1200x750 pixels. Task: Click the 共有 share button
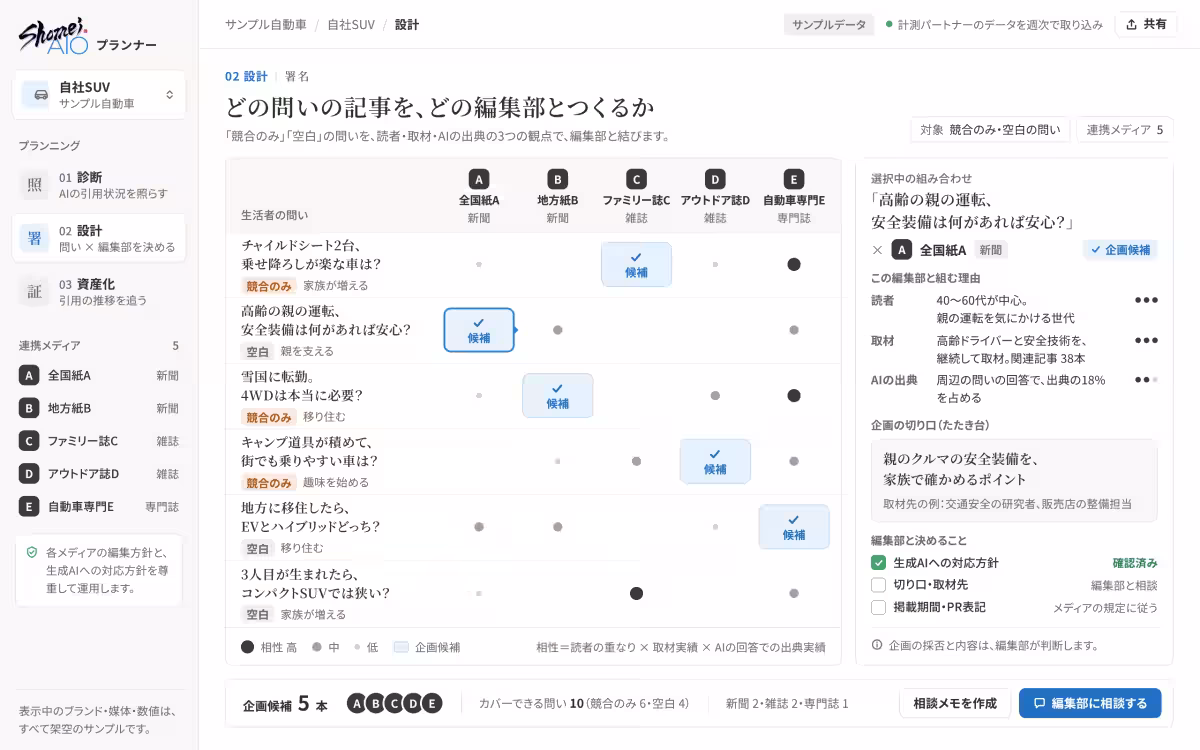click(x=1146, y=24)
